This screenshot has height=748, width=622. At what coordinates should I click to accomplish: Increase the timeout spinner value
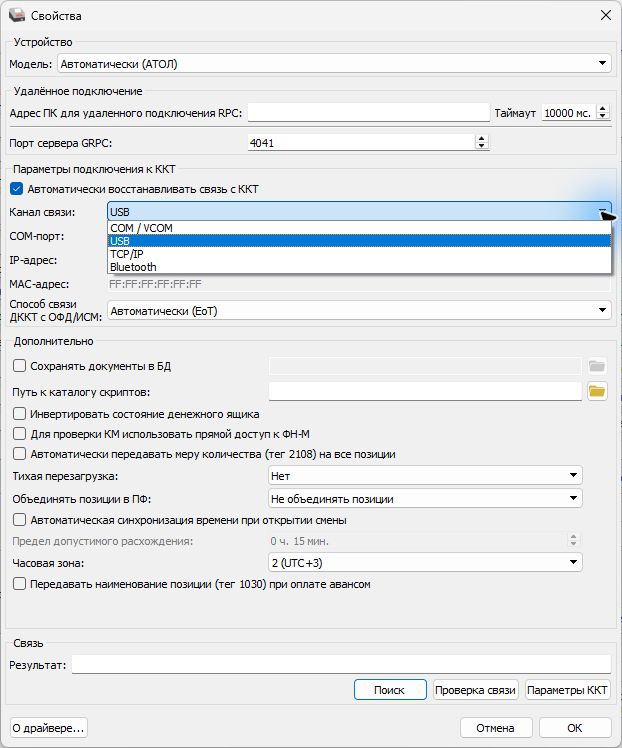tap(603, 109)
